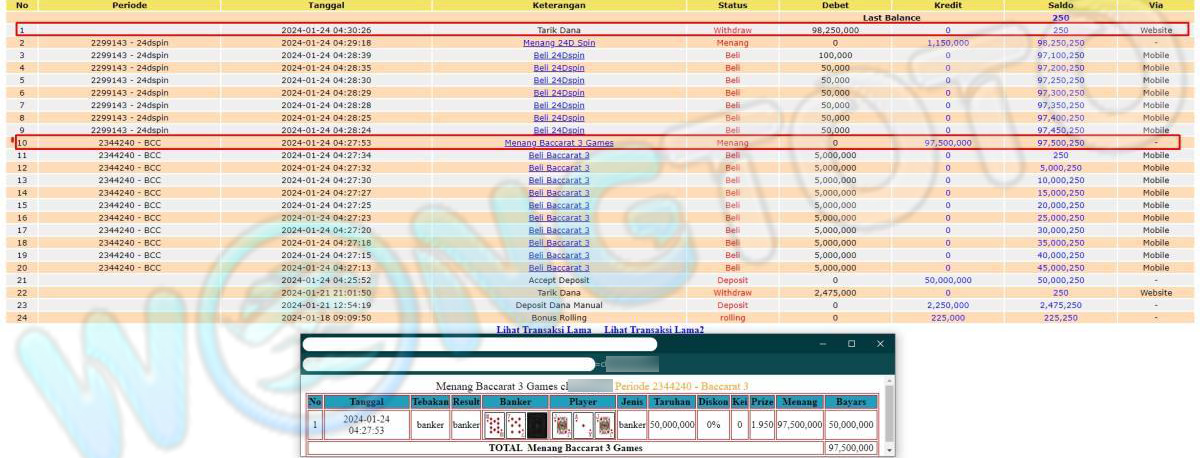Open Beli Baccarat 3 link in row 11
Screen dimensions: 1200x458
[x=559, y=156]
